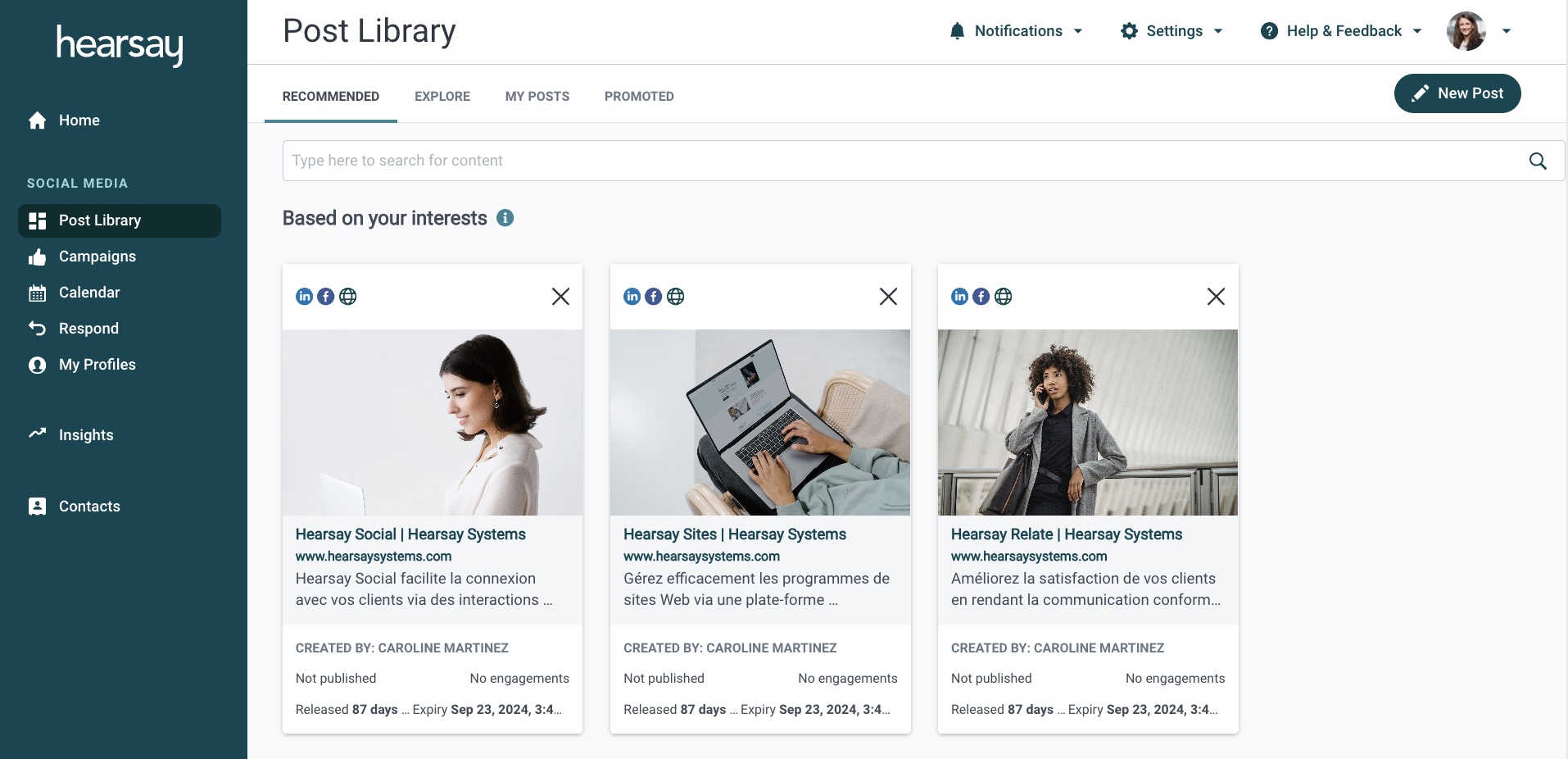The height and width of the screenshot is (759, 1568).
Task: Click the Insights trend-line icon
Action: (37, 433)
